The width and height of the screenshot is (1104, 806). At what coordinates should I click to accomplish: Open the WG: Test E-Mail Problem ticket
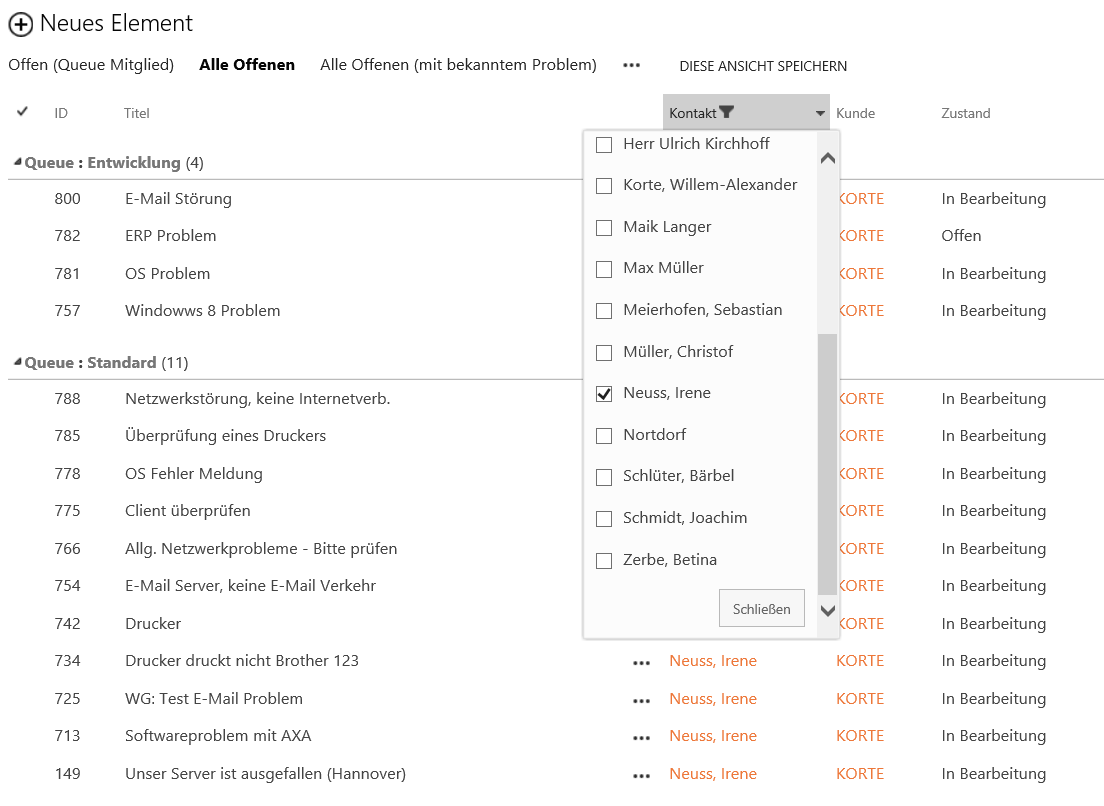pyautogui.click(x=214, y=699)
